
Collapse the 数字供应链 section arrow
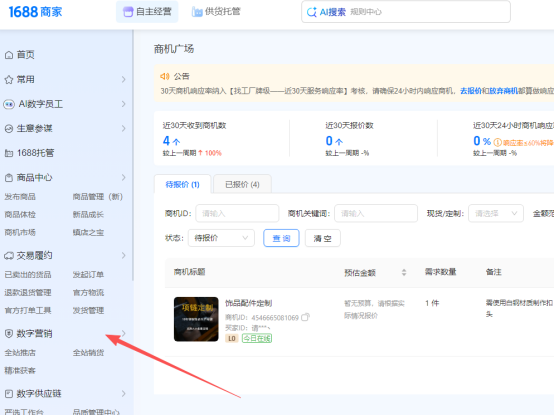pyautogui.click(x=123, y=393)
